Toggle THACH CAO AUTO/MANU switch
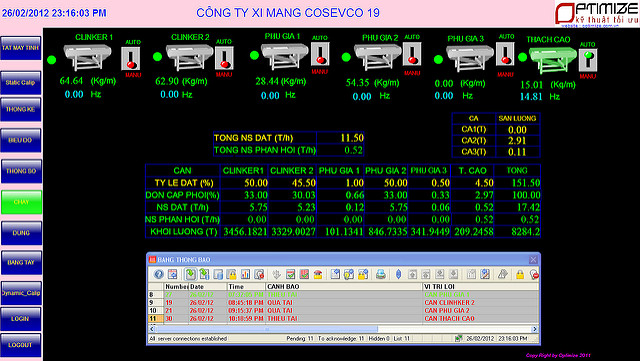The width and height of the screenshot is (640, 361). coord(588,60)
